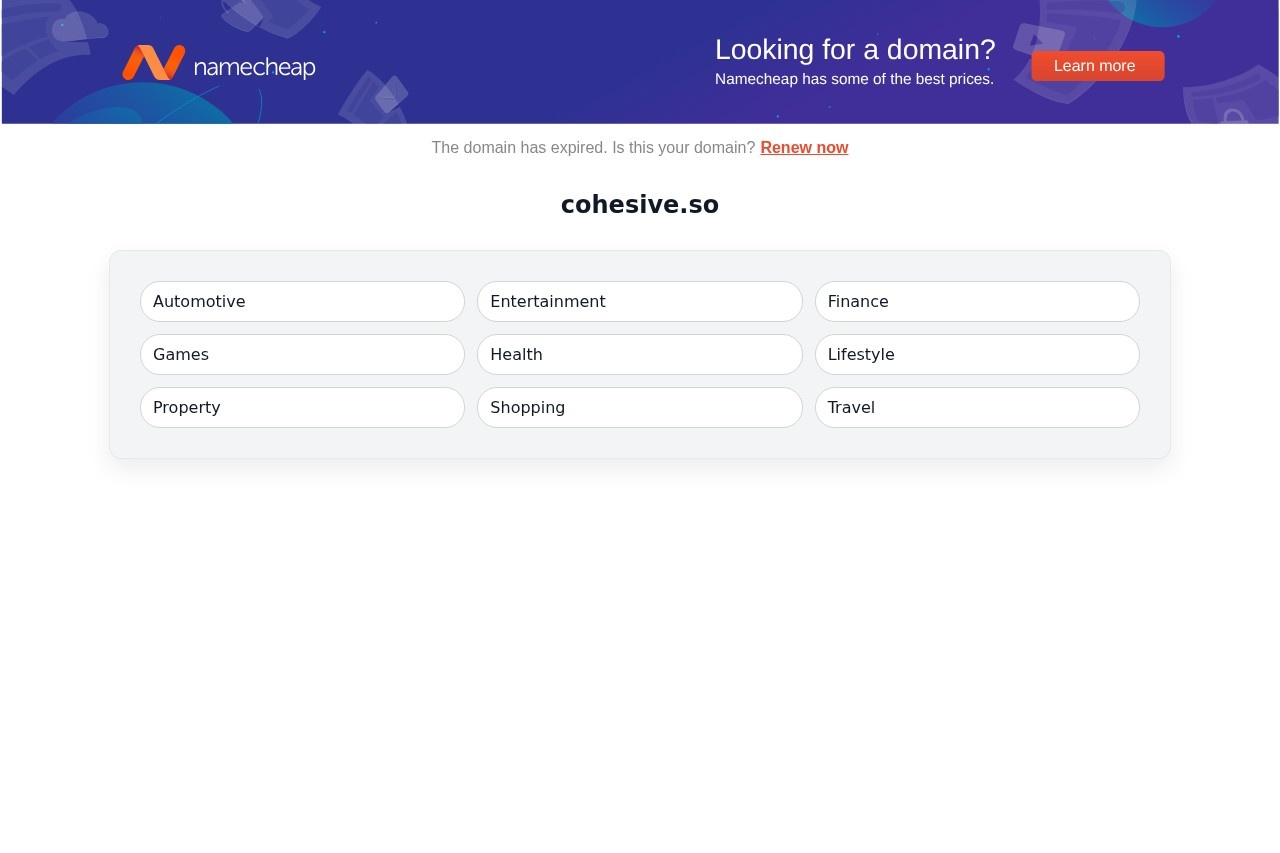Click the orange Namecheap N logo icon
The image size is (1280, 853).
pyautogui.click(x=153, y=63)
